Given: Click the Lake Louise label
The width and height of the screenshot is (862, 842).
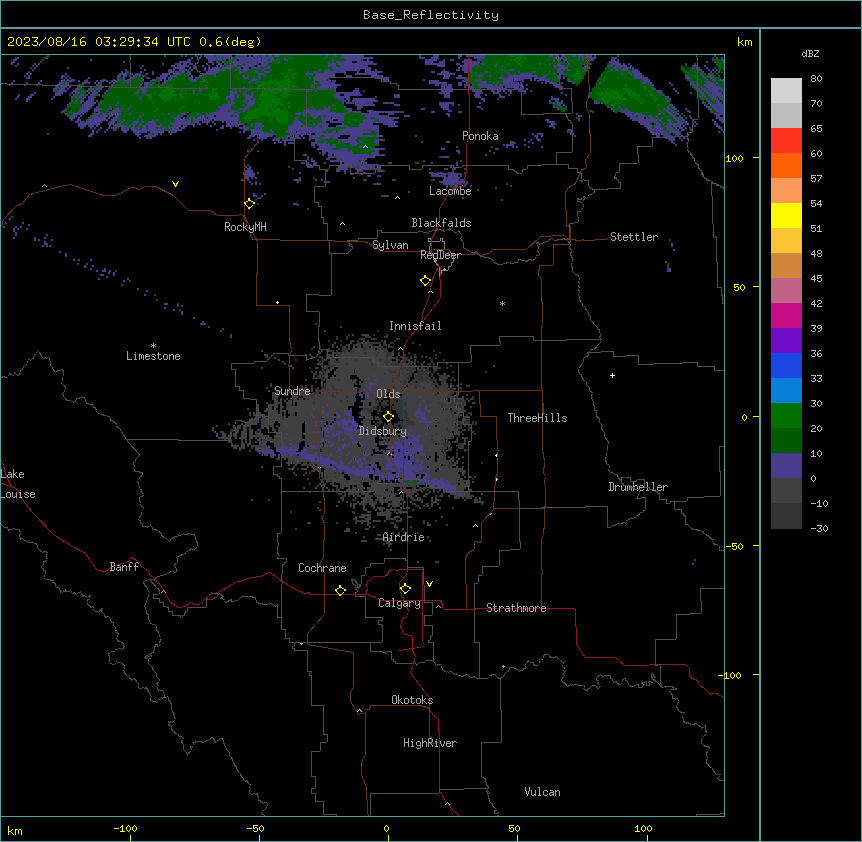Looking at the screenshot, I should click(x=18, y=484).
